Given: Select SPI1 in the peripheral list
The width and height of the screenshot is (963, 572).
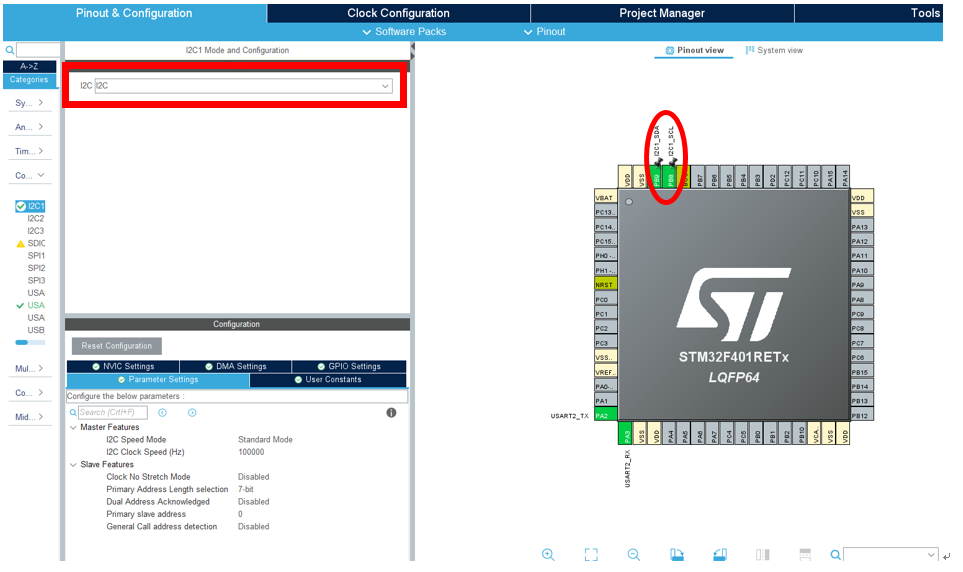Looking at the screenshot, I should (36, 256).
